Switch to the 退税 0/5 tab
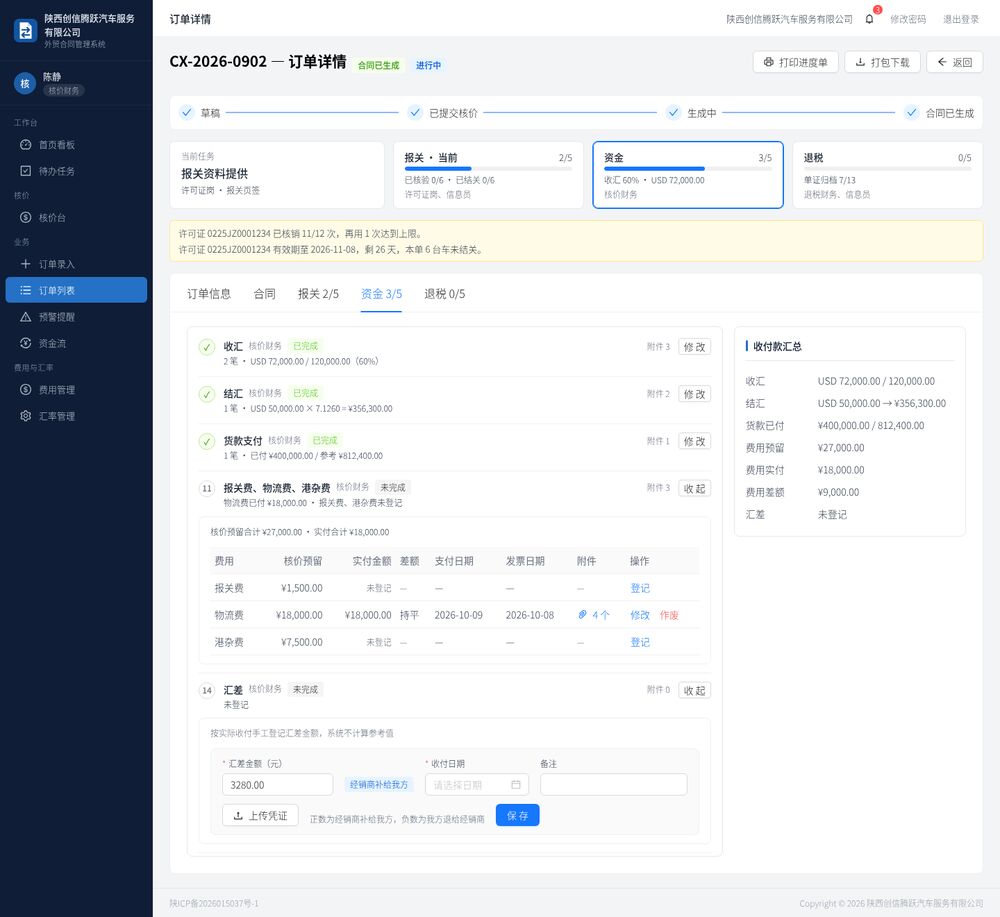Screen dimensions: 1000x917 pyautogui.click(x=445, y=293)
